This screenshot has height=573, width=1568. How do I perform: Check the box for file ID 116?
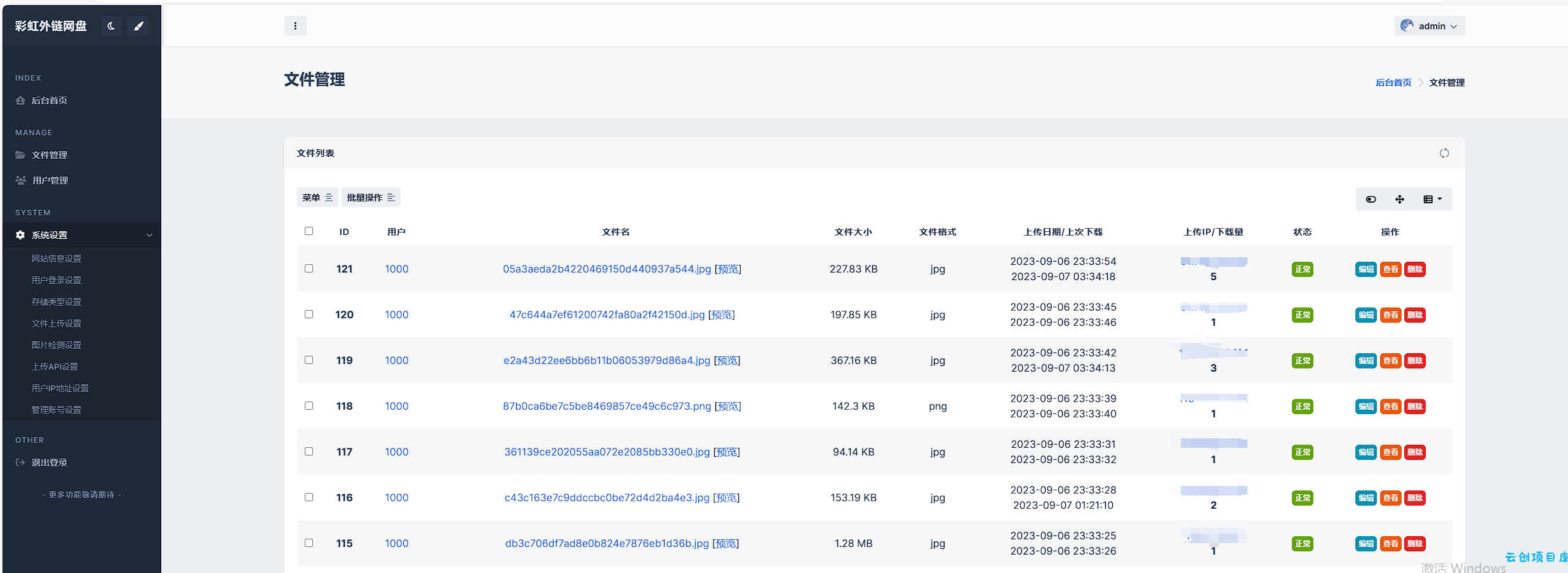click(309, 497)
